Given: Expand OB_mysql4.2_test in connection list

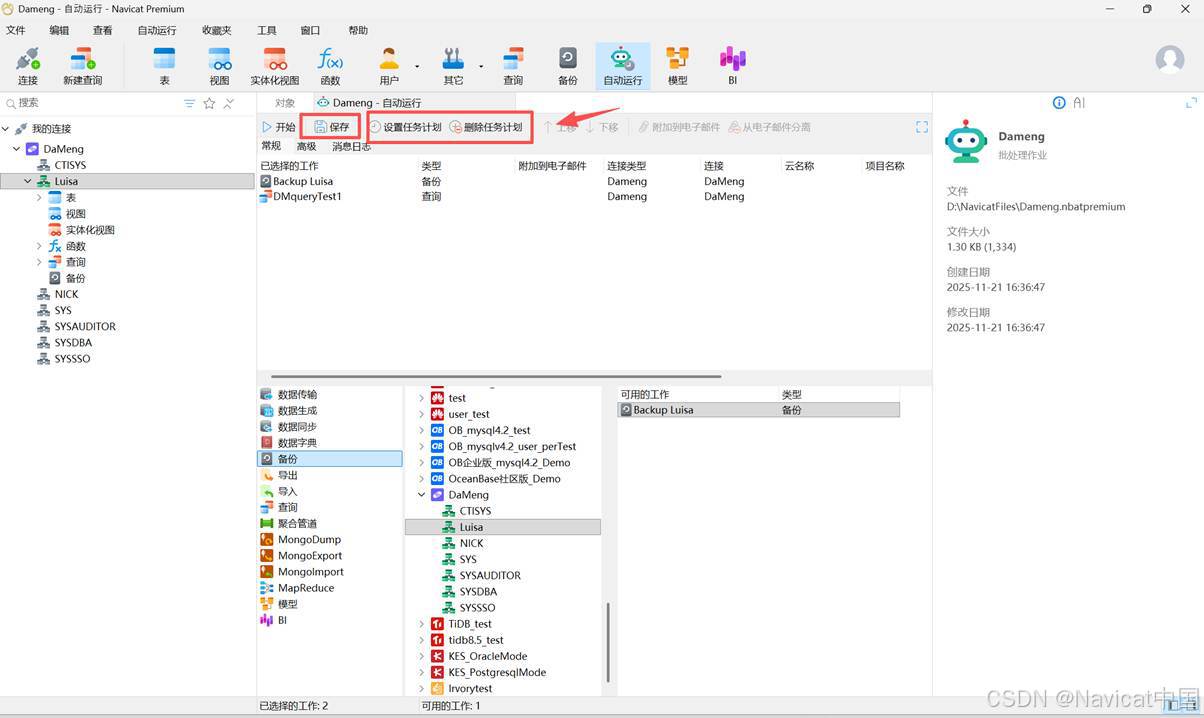Looking at the screenshot, I should click(x=422, y=431).
